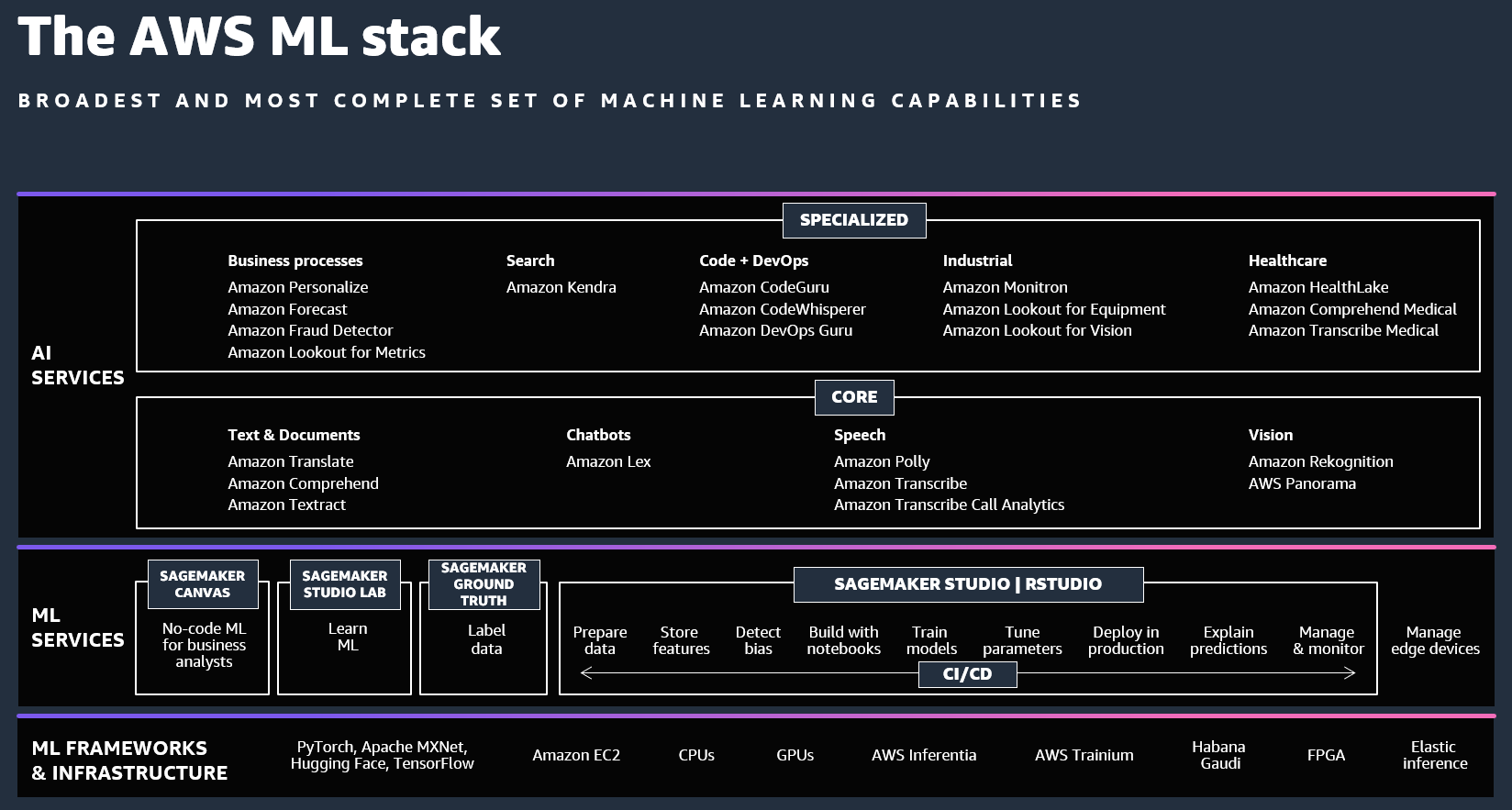
Task: Click the 'Prepare data' step
Action: [600, 640]
